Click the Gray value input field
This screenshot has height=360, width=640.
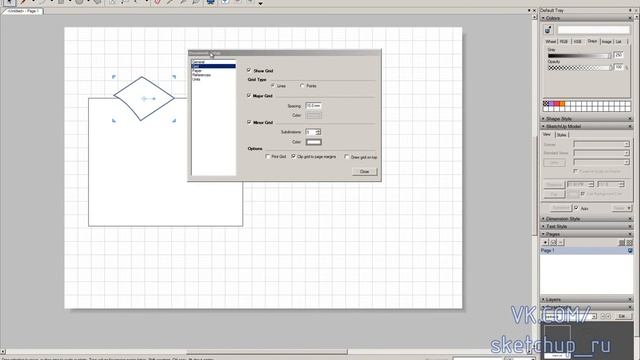(x=618, y=55)
